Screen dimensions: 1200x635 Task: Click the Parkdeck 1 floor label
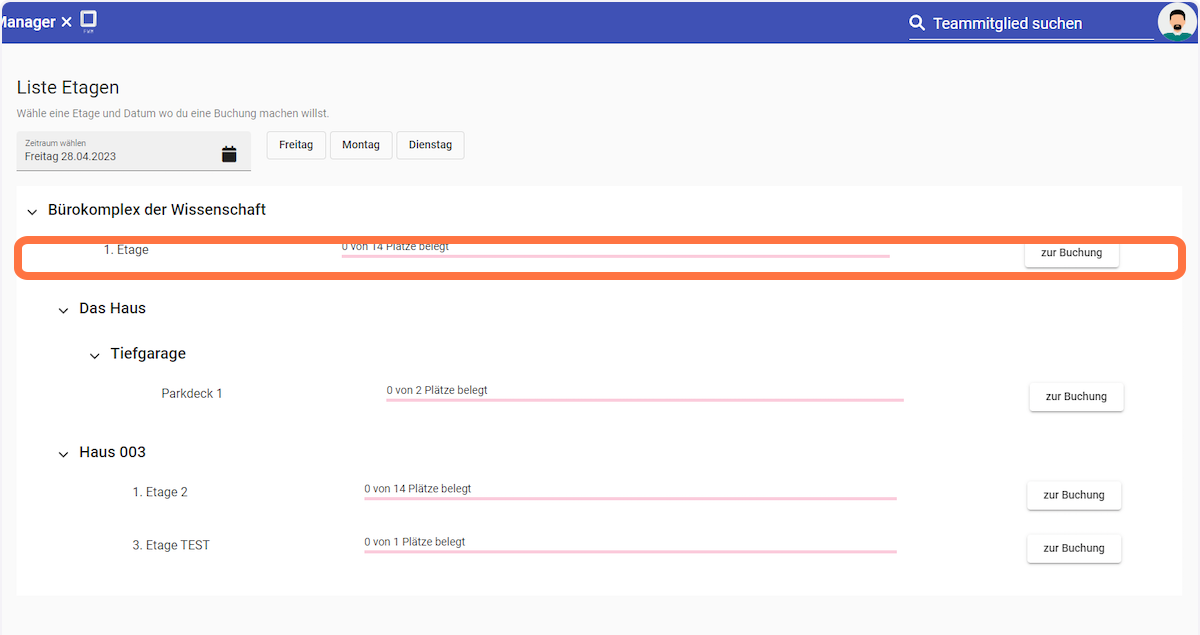click(192, 394)
